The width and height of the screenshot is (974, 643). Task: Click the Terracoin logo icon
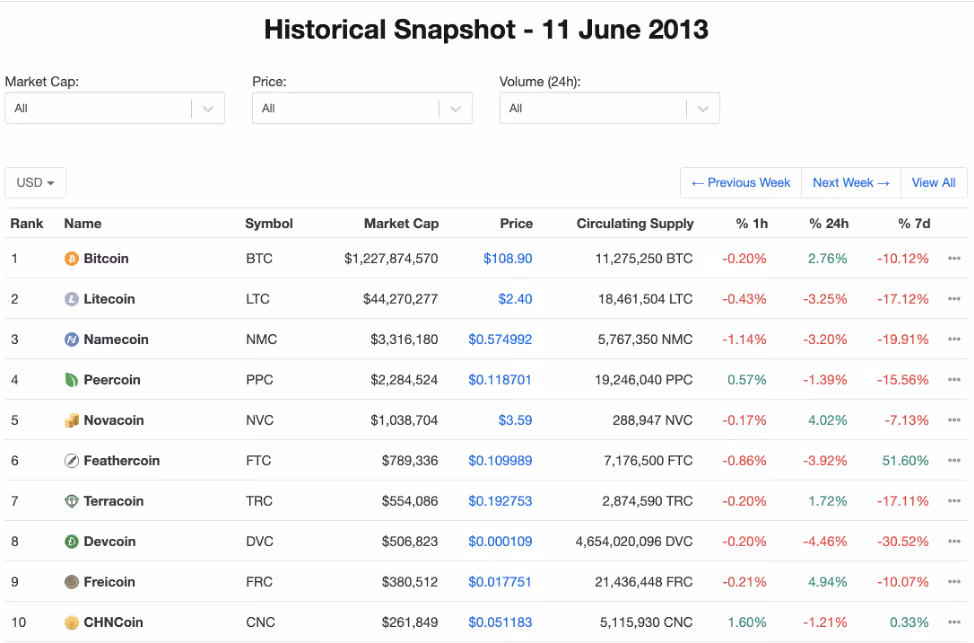pos(71,501)
